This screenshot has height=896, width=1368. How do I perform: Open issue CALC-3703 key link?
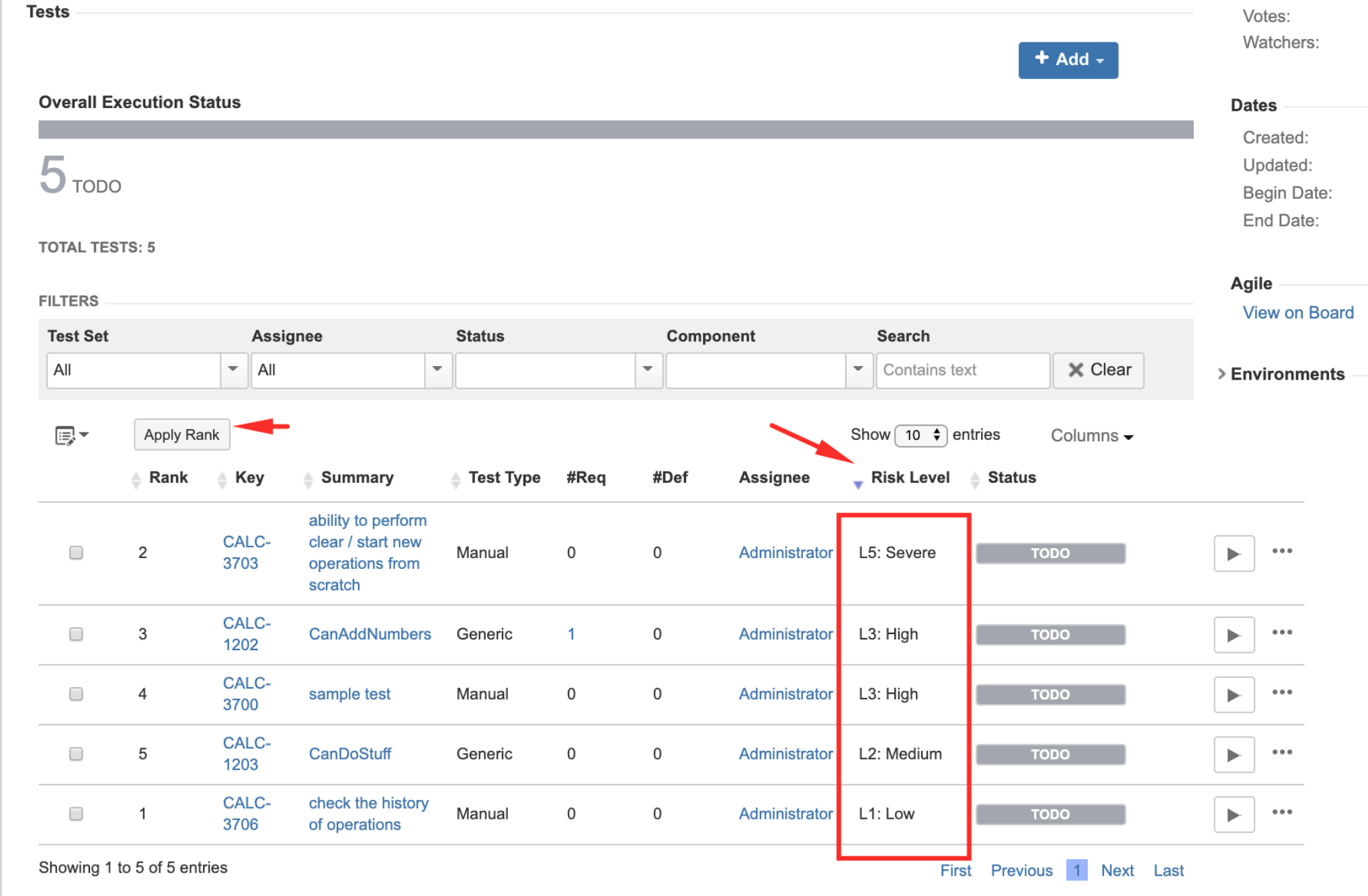pyautogui.click(x=247, y=552)
